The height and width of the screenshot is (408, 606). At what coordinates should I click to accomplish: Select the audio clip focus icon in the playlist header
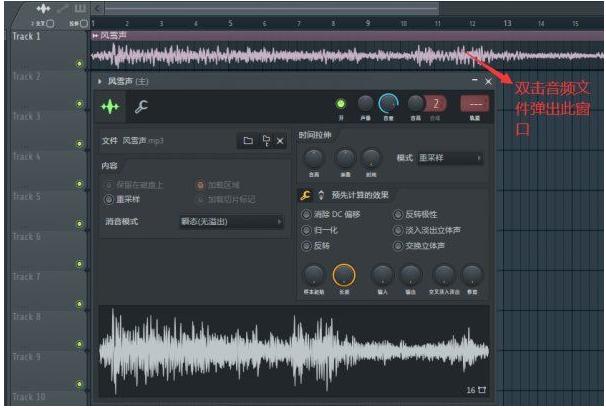click(43, 8)
